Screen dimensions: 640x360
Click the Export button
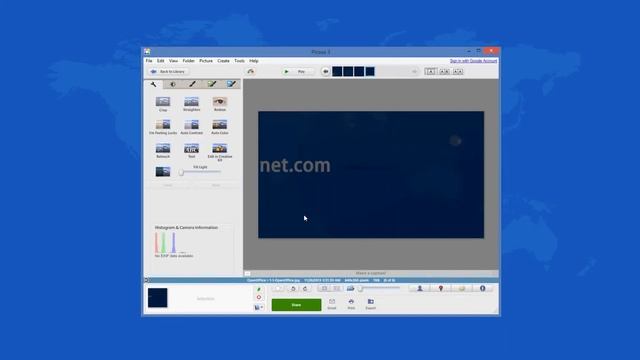click(371, 304)
